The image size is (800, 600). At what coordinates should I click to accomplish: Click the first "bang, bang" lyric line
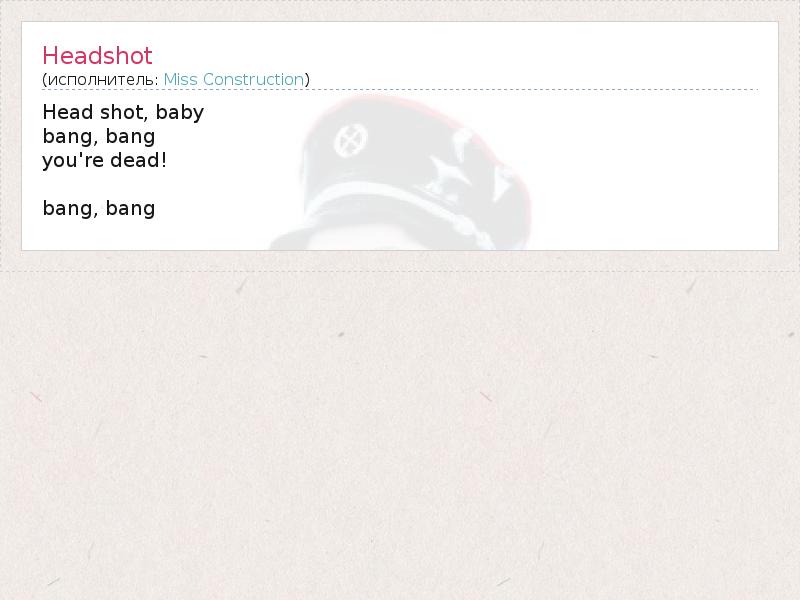[99, 137]
